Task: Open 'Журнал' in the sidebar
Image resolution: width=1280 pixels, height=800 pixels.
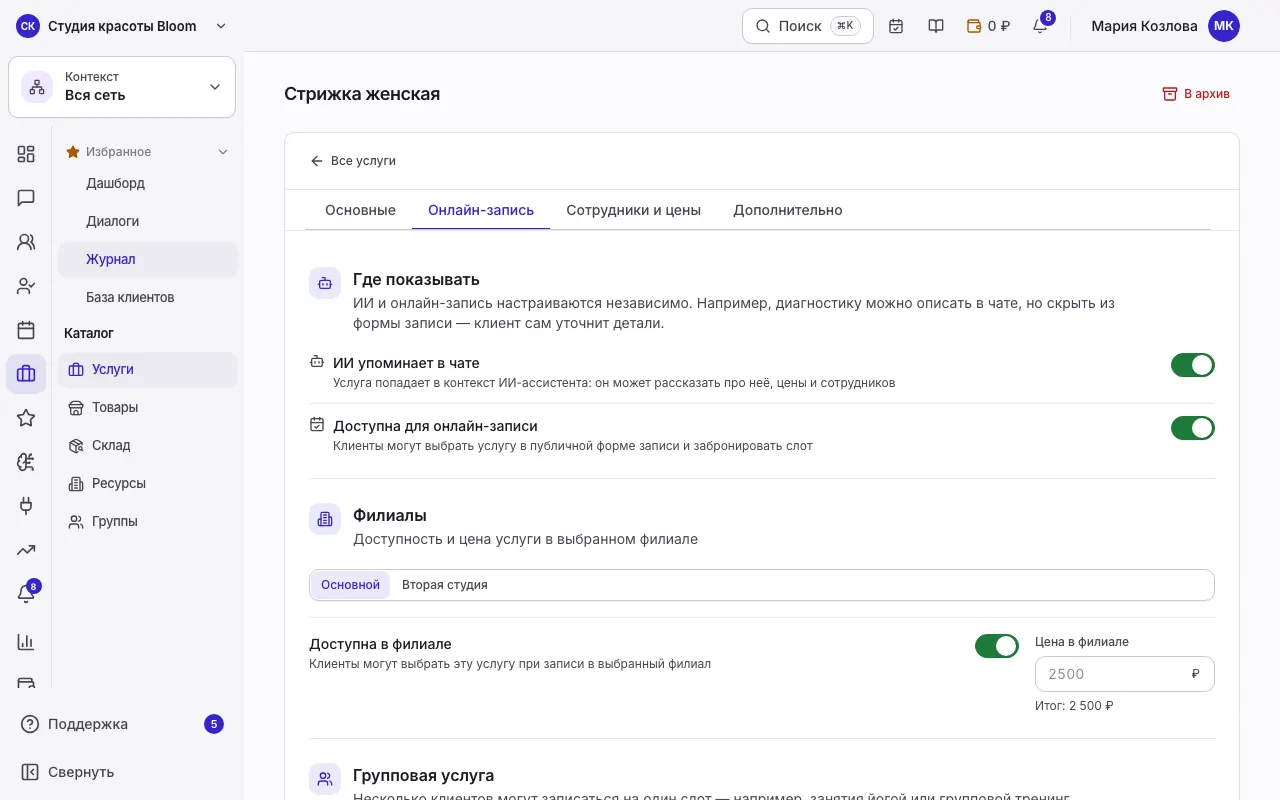Action: pos(148,259)
